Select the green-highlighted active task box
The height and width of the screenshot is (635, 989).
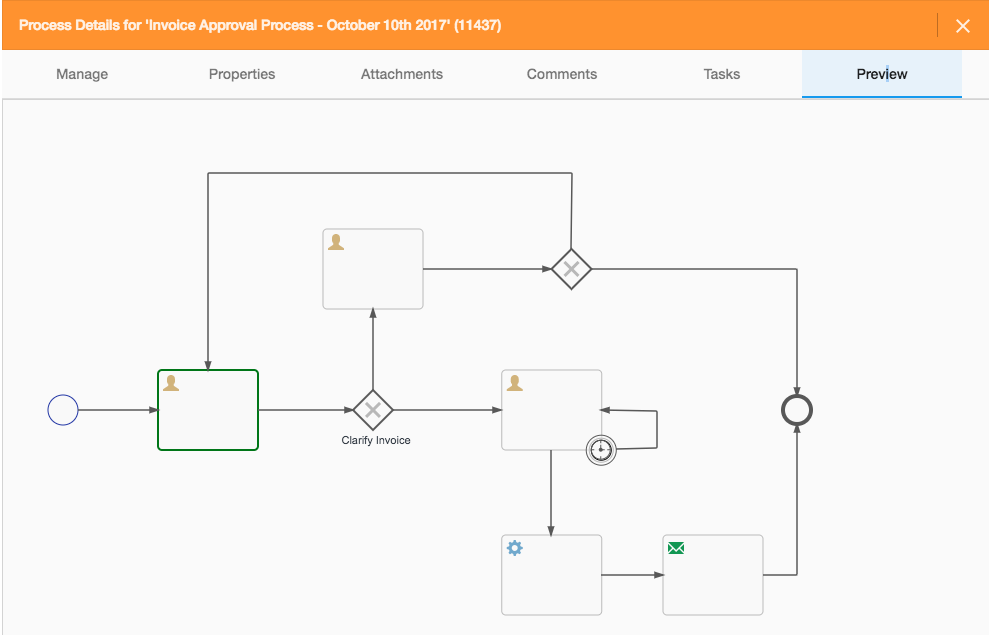[x=208, y=420]
